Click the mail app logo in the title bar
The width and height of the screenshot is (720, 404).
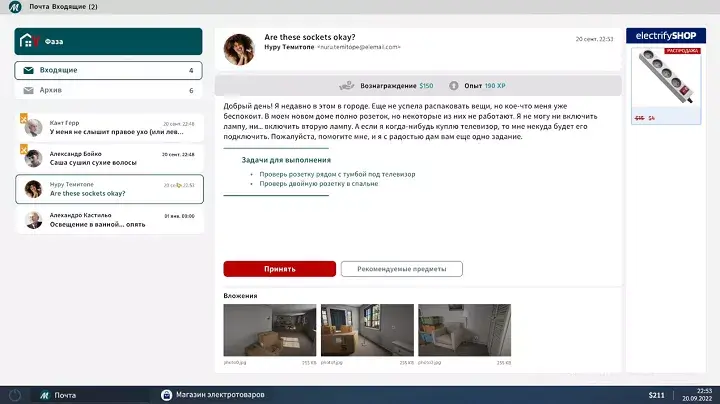[15, 7]
